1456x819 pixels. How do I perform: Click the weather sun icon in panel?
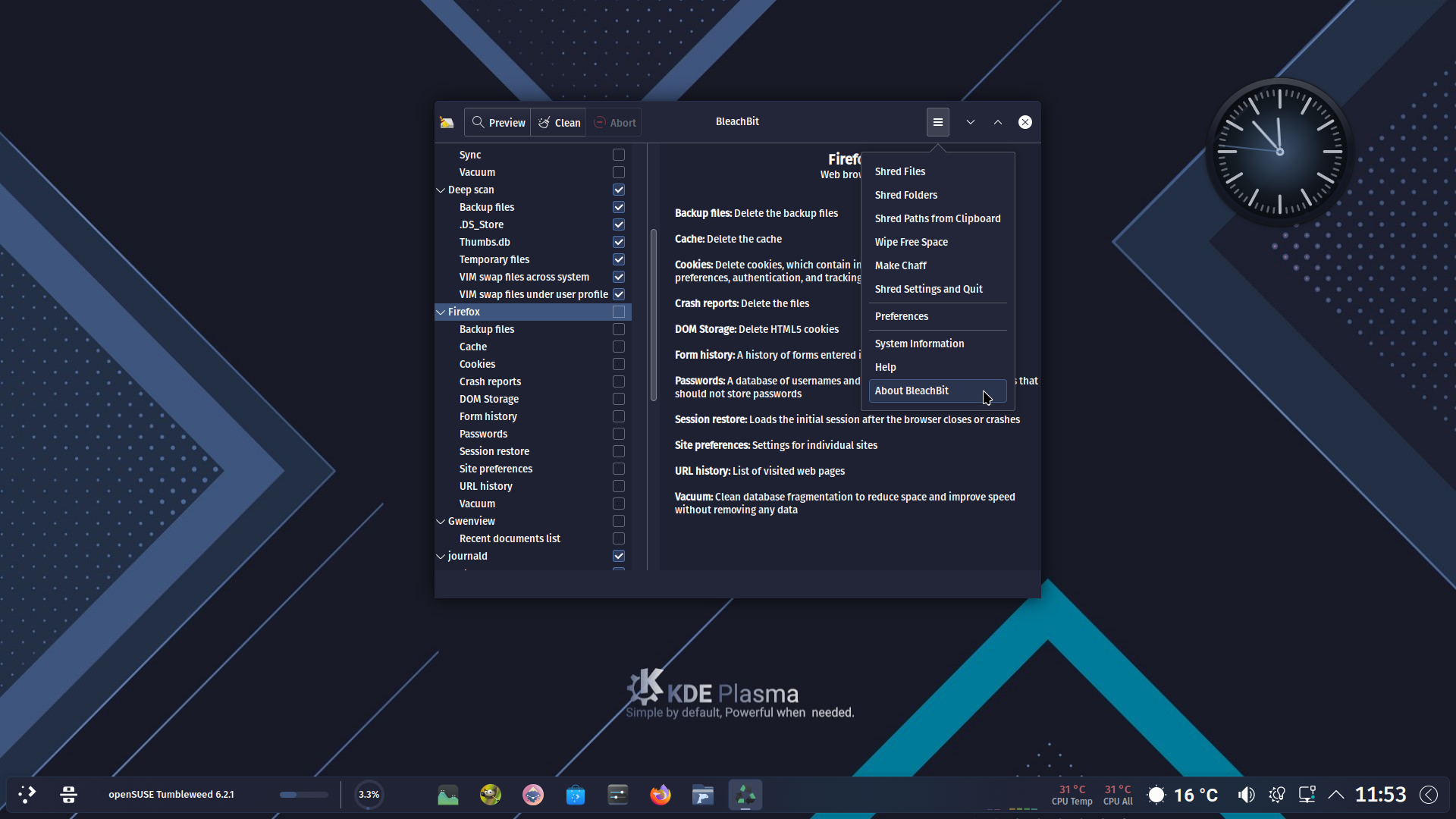(x=1156, y=795)
